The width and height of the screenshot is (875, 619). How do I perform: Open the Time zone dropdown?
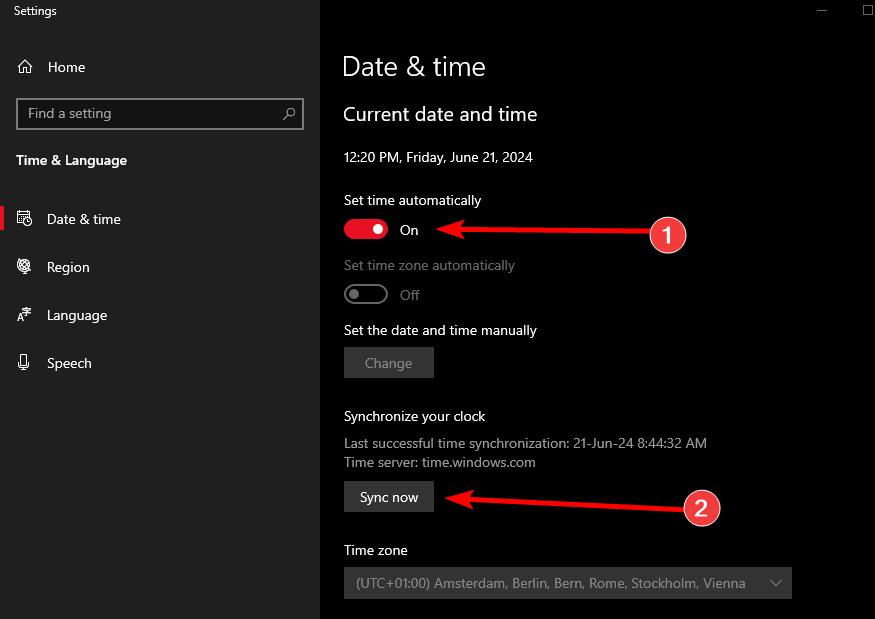pos(567,583)
